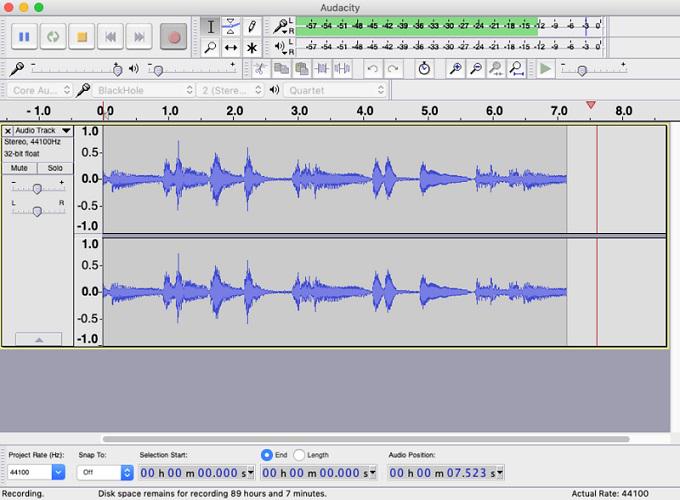Click the horizontal scrollbar below tracks
The image size is (680, 500).
click(x=366, y=439)
